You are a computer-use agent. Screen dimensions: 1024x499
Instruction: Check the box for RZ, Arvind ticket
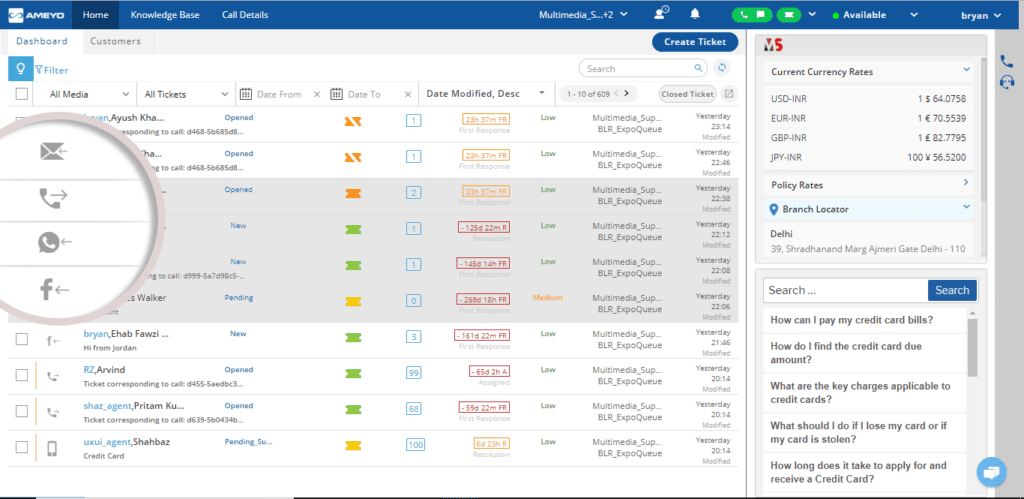pyautogui.click(x=22, y=375)
